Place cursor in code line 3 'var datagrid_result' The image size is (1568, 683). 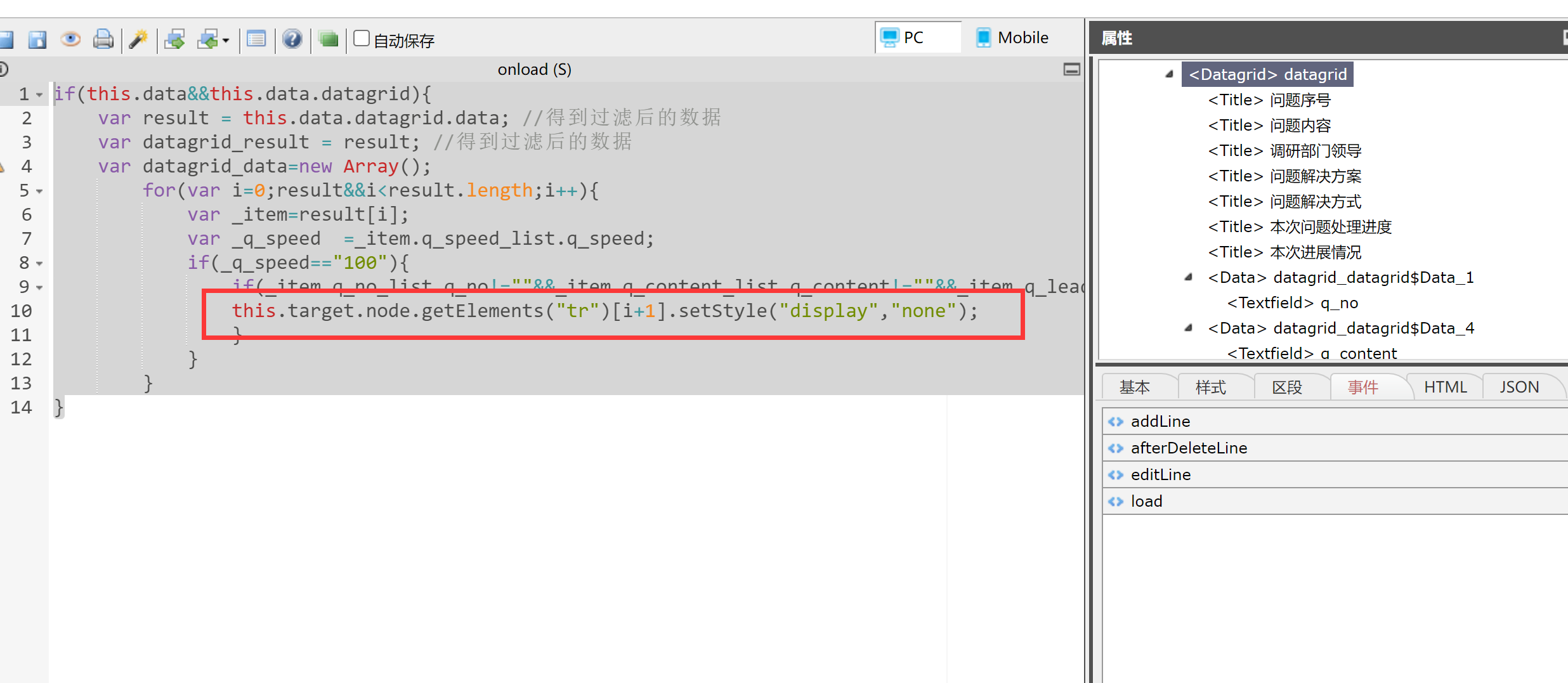365,142
